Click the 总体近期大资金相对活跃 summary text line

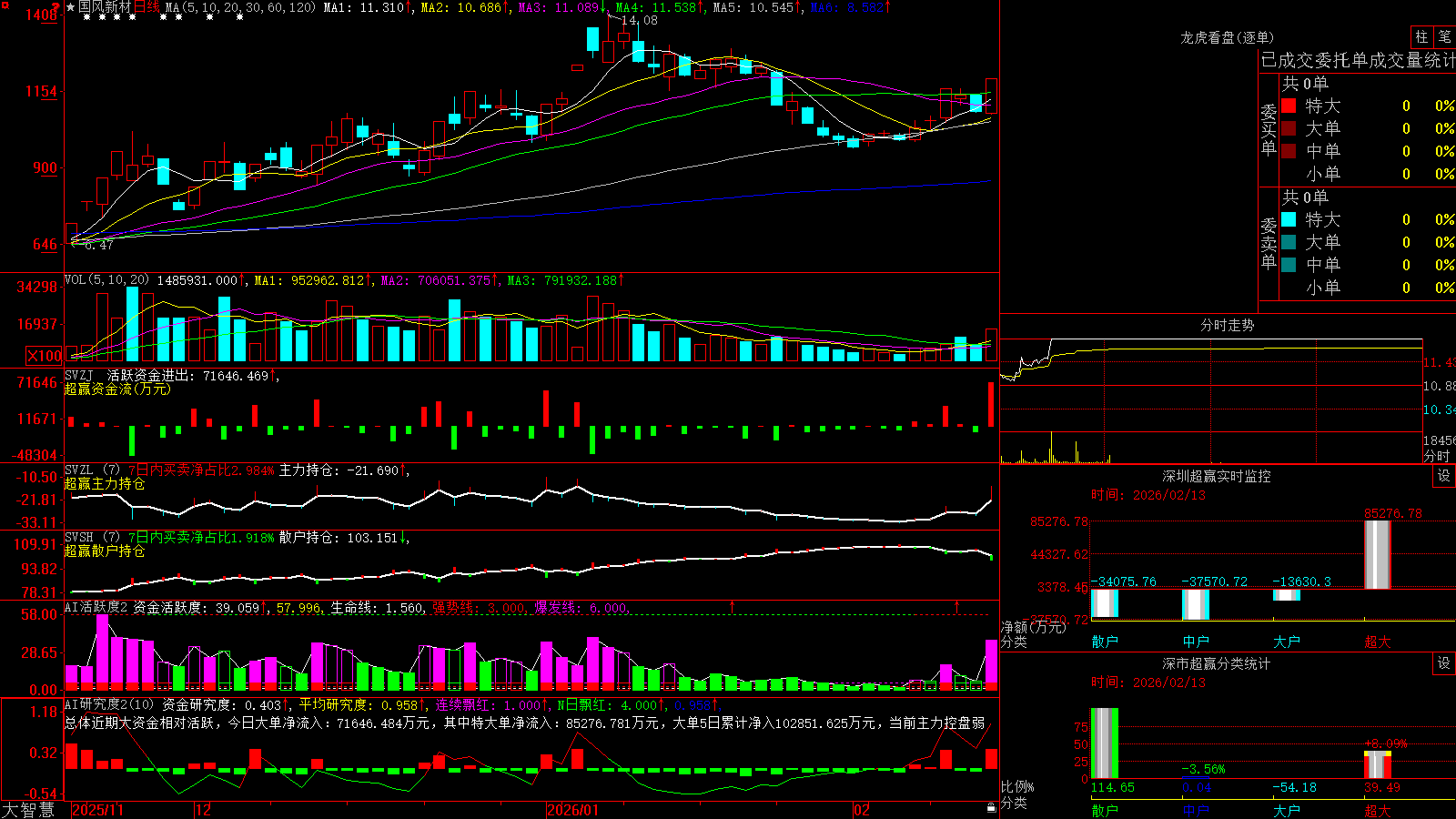point(525,723)
